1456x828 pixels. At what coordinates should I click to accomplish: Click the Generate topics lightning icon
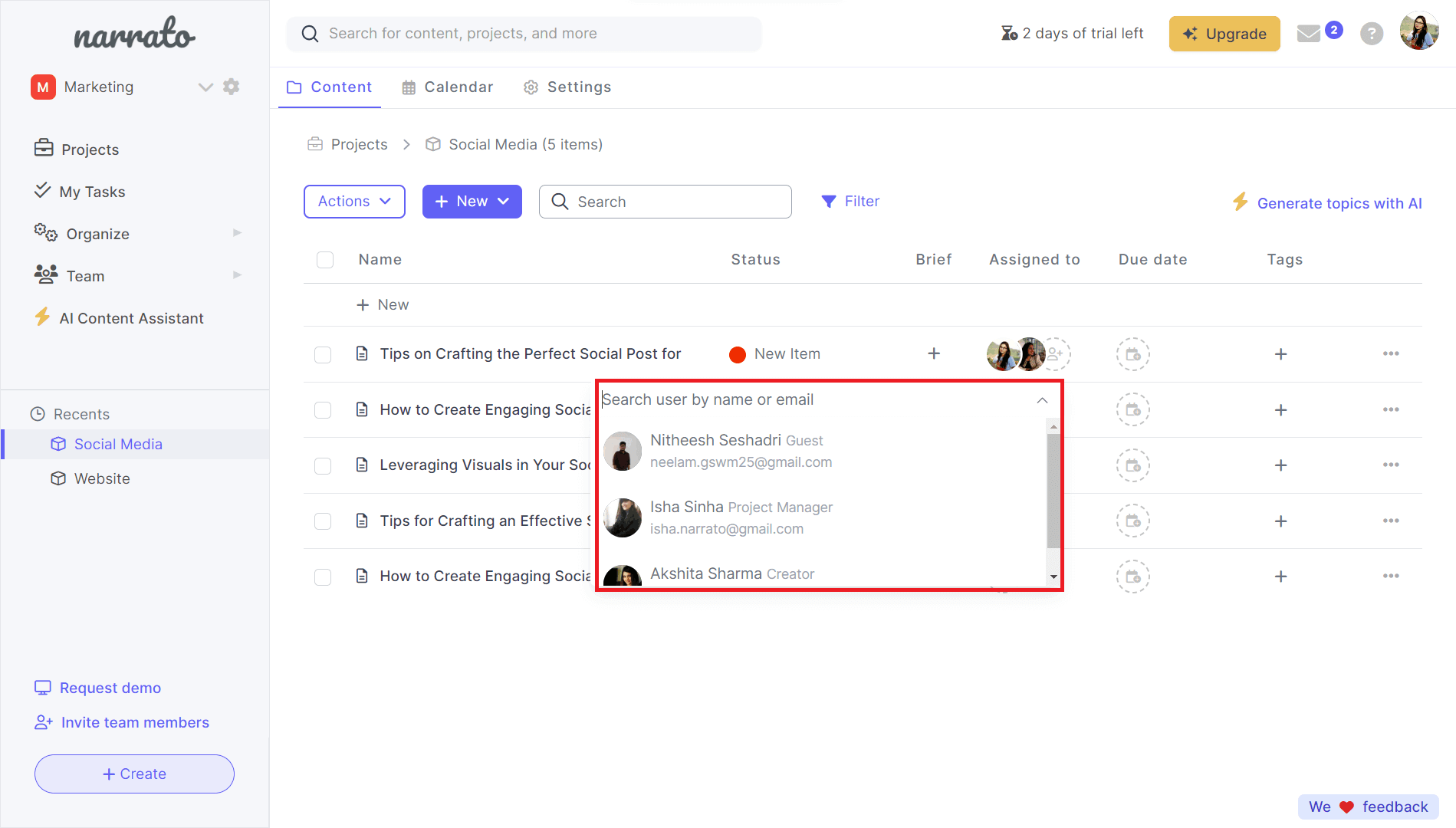pos(1240,202)
